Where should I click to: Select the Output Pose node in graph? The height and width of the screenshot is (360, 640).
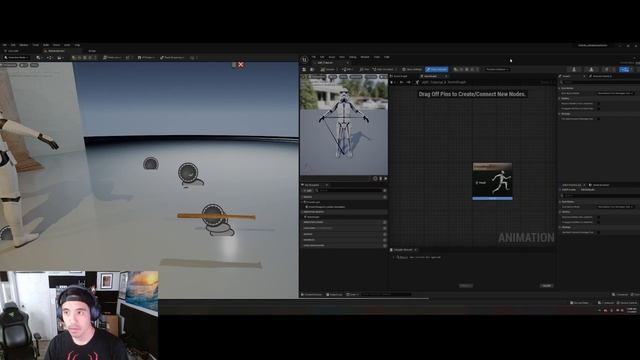[493, 181]
